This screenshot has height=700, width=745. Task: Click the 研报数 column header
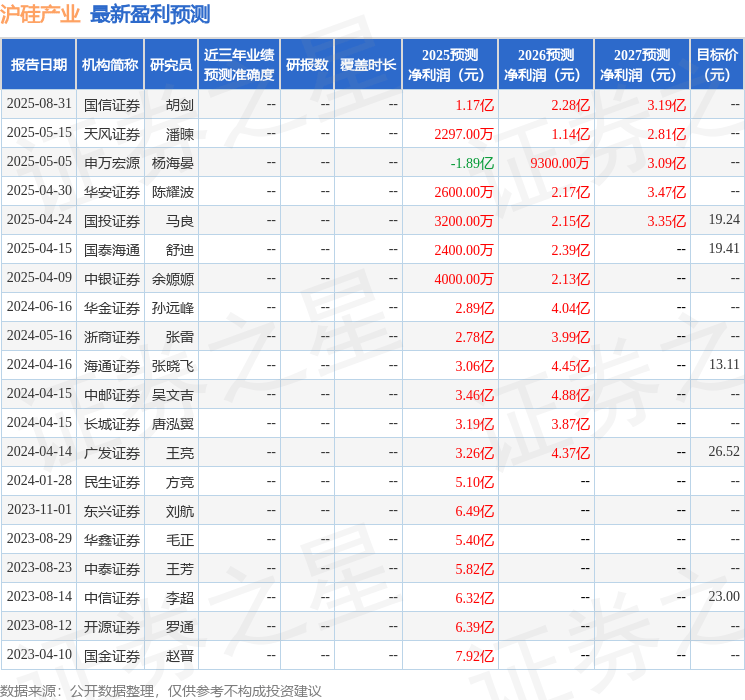(x=307, y=65)
